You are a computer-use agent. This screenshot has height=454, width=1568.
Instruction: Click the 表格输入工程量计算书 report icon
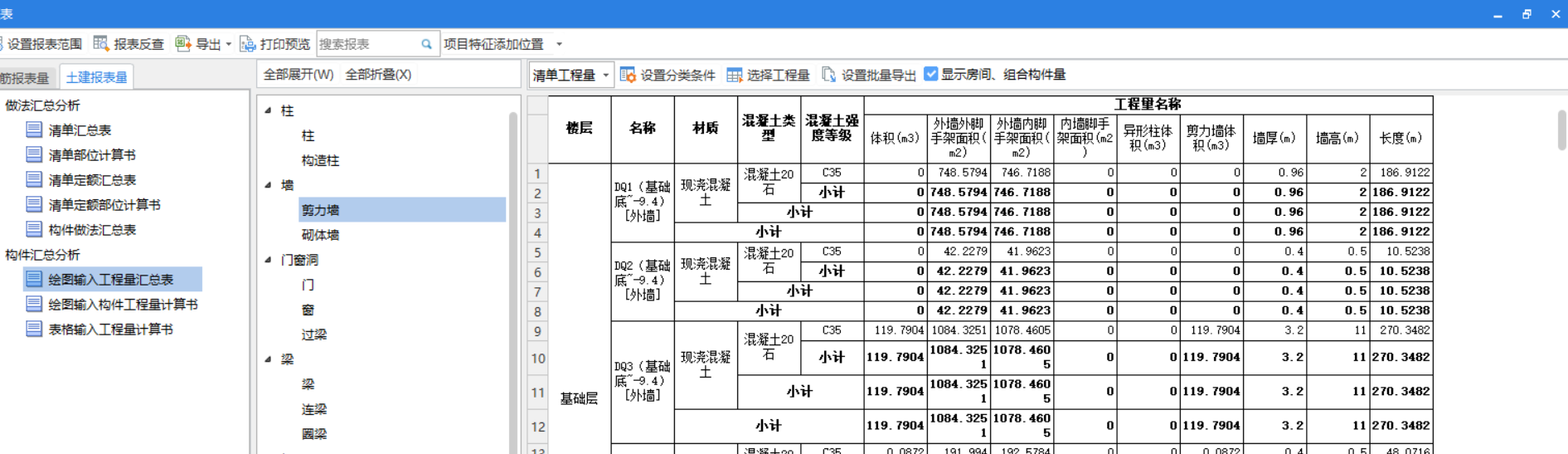pyautogui.click(x=34, y=329)
